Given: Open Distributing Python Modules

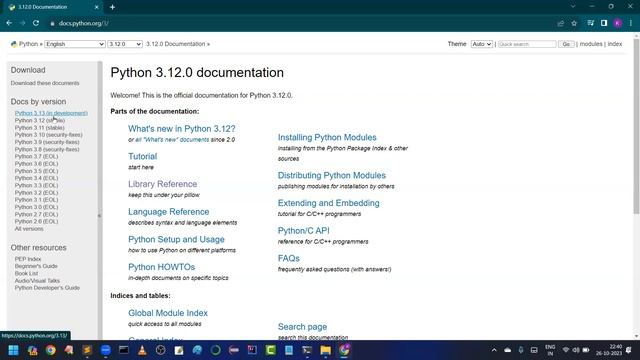Looking at the screenshot, I should coord(332,176).
